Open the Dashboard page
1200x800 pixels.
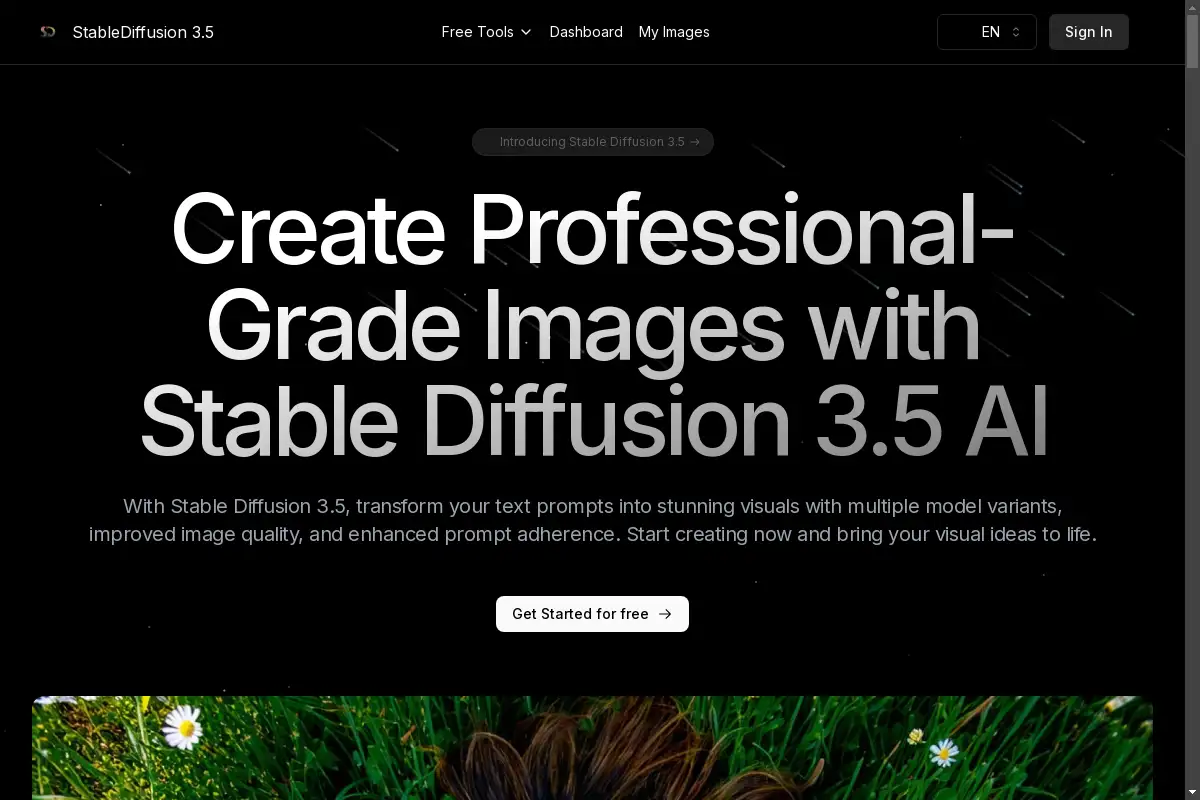586,32
